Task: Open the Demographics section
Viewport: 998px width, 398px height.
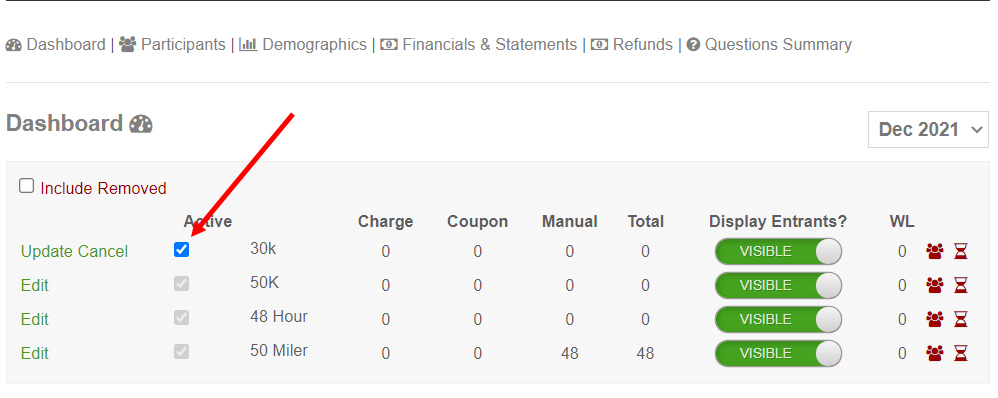Action: 303,45
